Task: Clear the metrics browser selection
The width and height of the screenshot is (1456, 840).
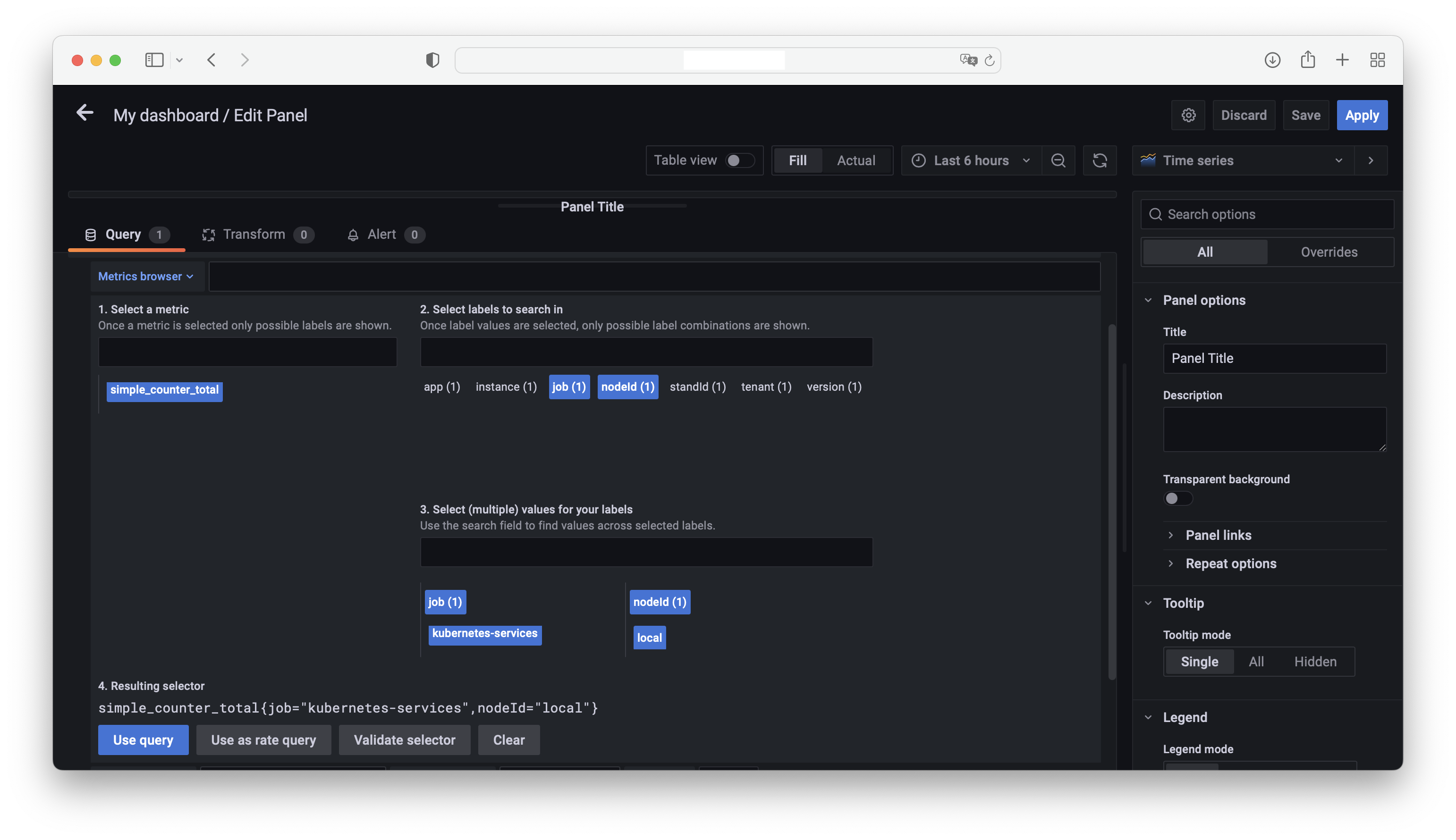Action: [x=509, y=739]
